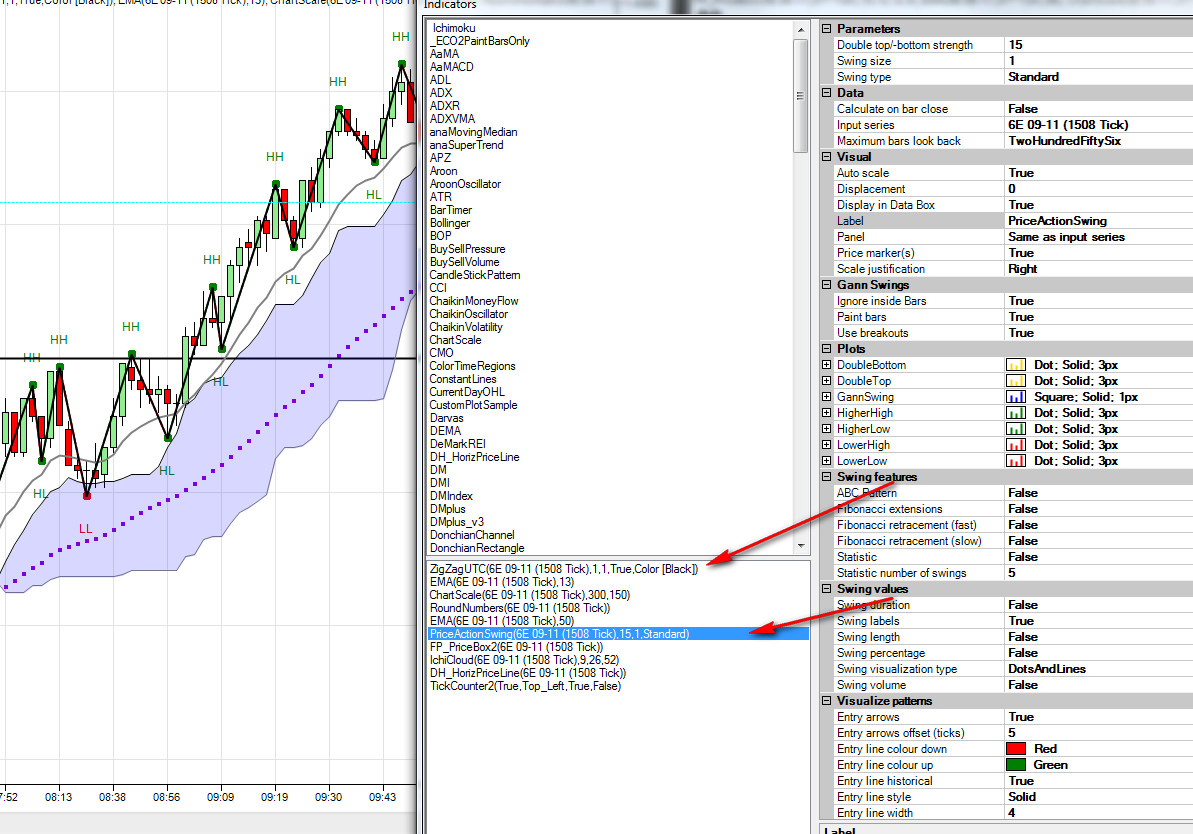This screenshot has height=834, width=1193.
Task: Select FP_PriceBox2 applied indicator
Action: tap(517, 647)
